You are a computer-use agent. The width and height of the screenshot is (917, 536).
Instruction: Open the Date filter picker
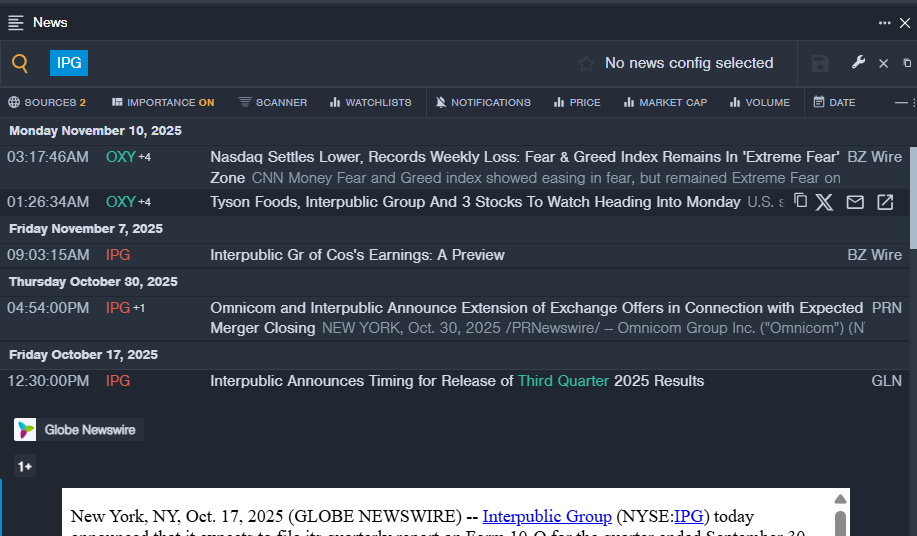834,102
